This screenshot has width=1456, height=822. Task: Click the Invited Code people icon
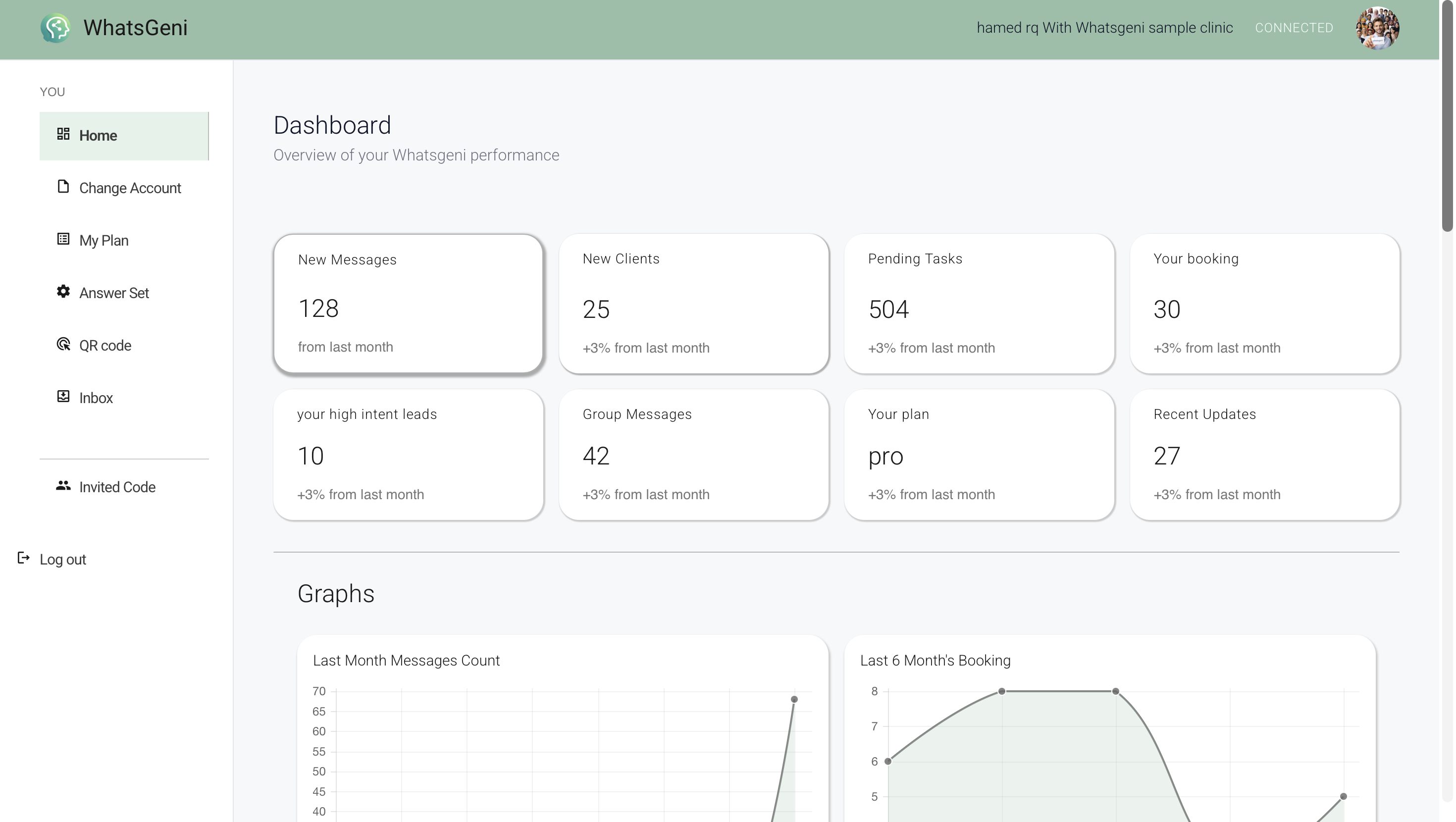click(x=63, y=486)
